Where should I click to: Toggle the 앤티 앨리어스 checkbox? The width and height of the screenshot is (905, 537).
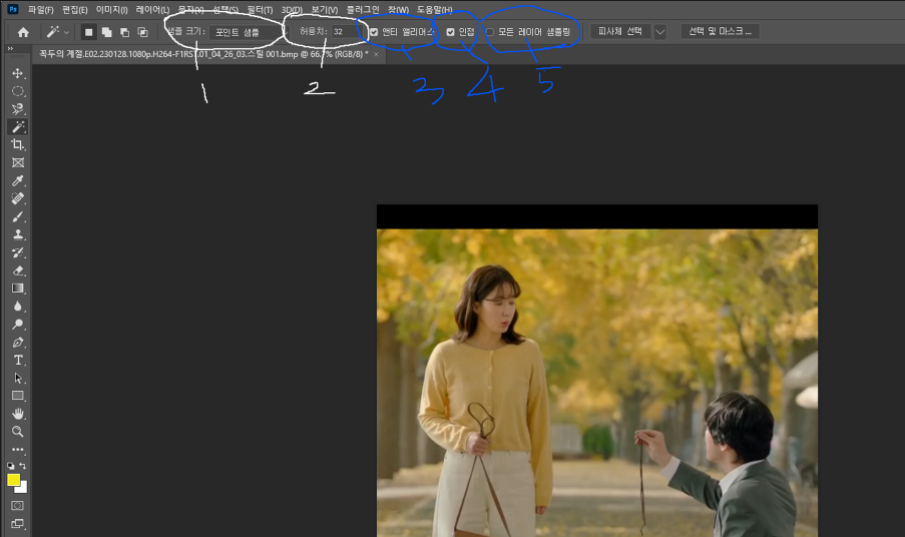point(374,32)
